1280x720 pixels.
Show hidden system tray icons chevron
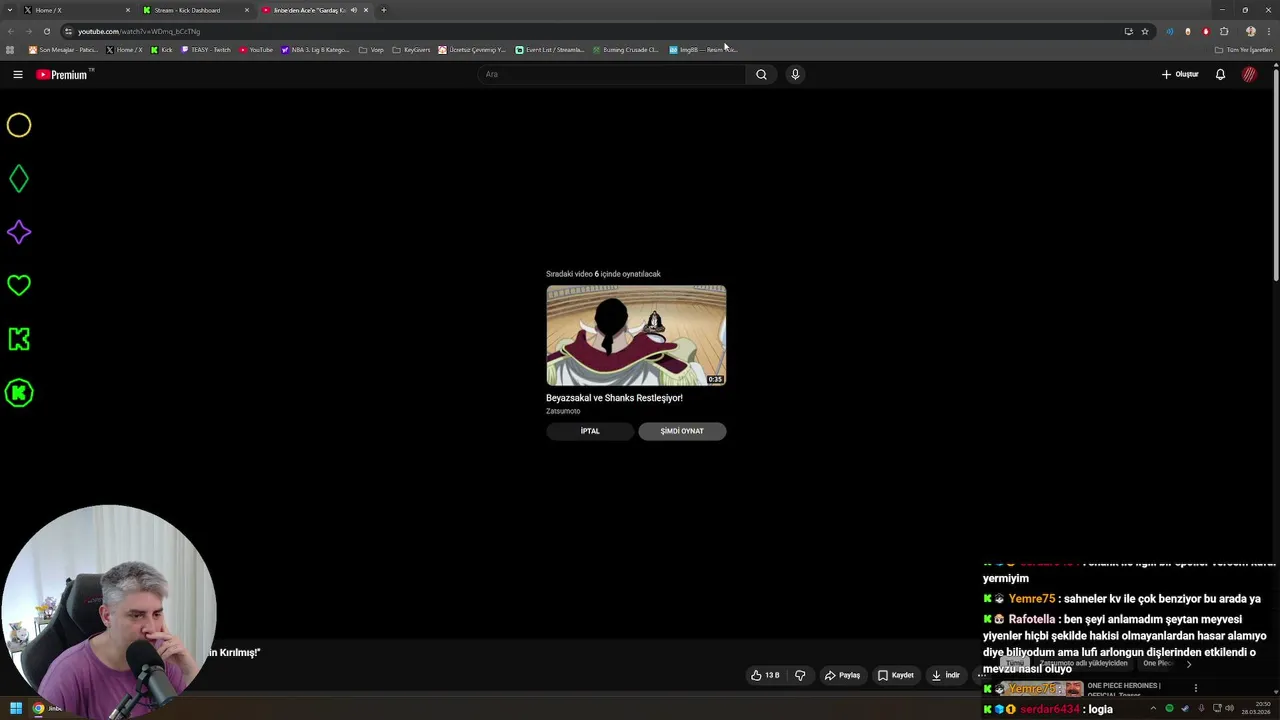[x=1153, y=708]
